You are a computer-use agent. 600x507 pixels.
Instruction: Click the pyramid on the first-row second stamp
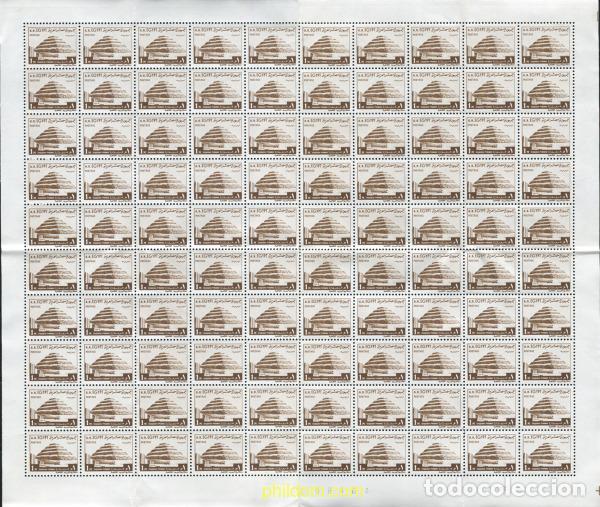tap(109, 46)
